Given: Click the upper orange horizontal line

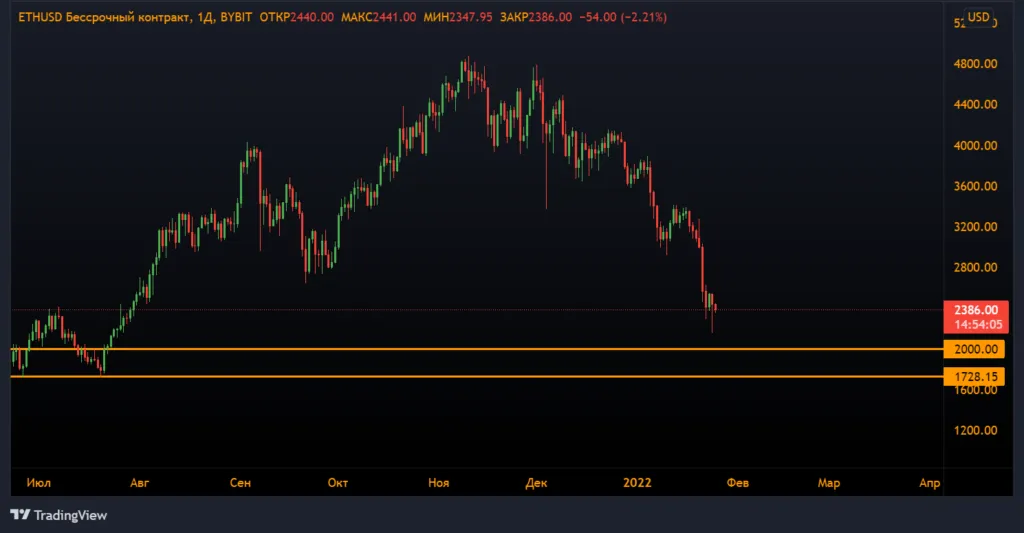Looking at the screenshot, I should tap(477, 349).
